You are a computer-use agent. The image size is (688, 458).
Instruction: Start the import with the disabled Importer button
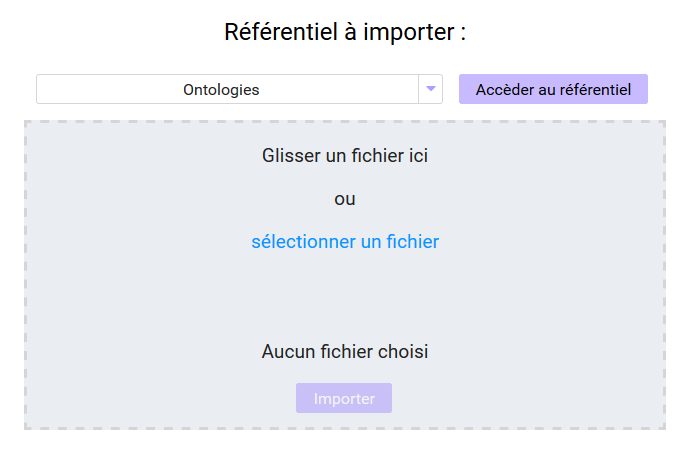pyautogui.click(x=344, y=398)
